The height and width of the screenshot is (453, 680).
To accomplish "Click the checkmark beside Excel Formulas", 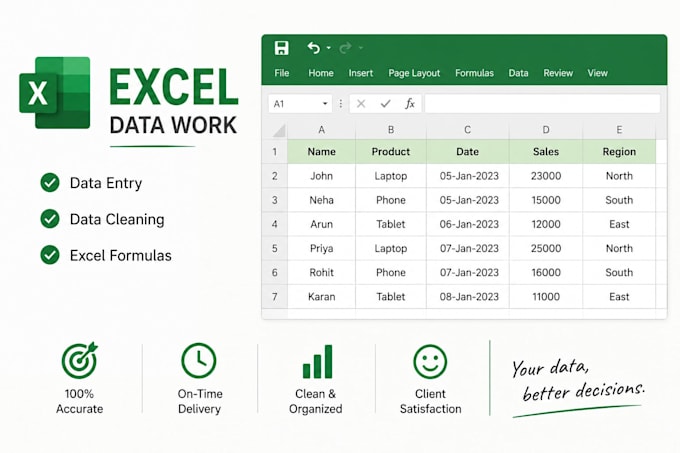I will tap(50, 255).
